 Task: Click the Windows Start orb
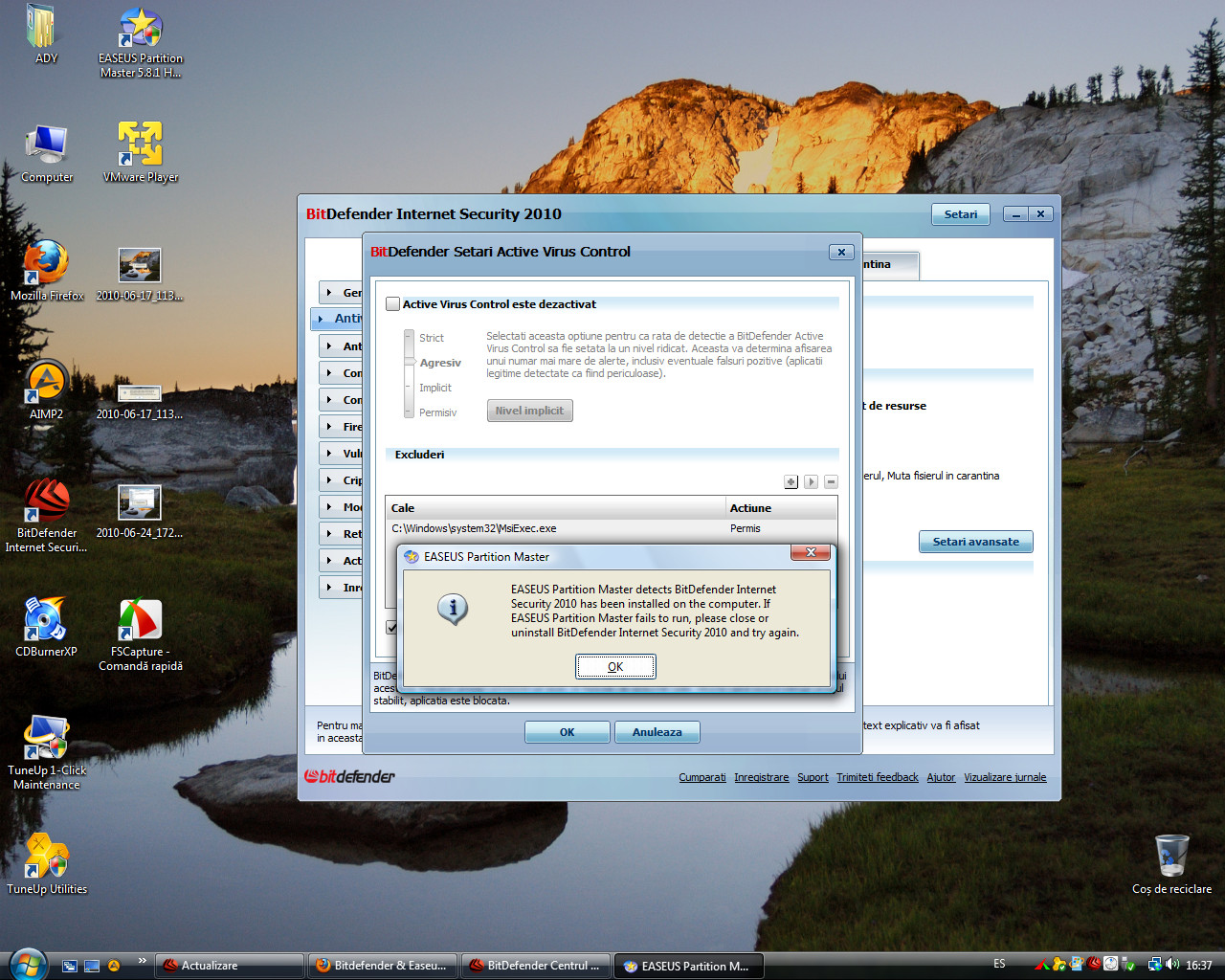(27, 964)
